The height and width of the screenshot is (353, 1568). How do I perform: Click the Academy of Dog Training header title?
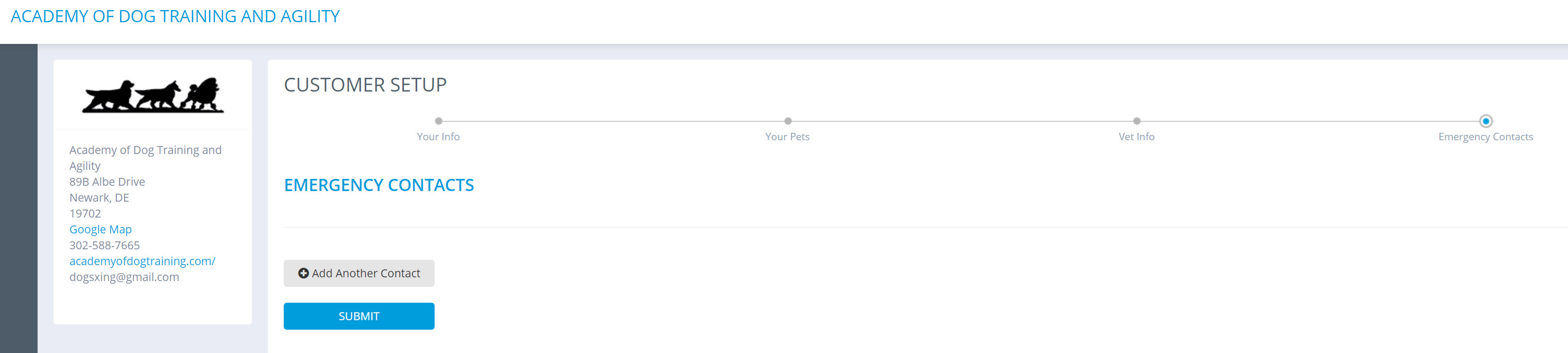click(175, 16)
